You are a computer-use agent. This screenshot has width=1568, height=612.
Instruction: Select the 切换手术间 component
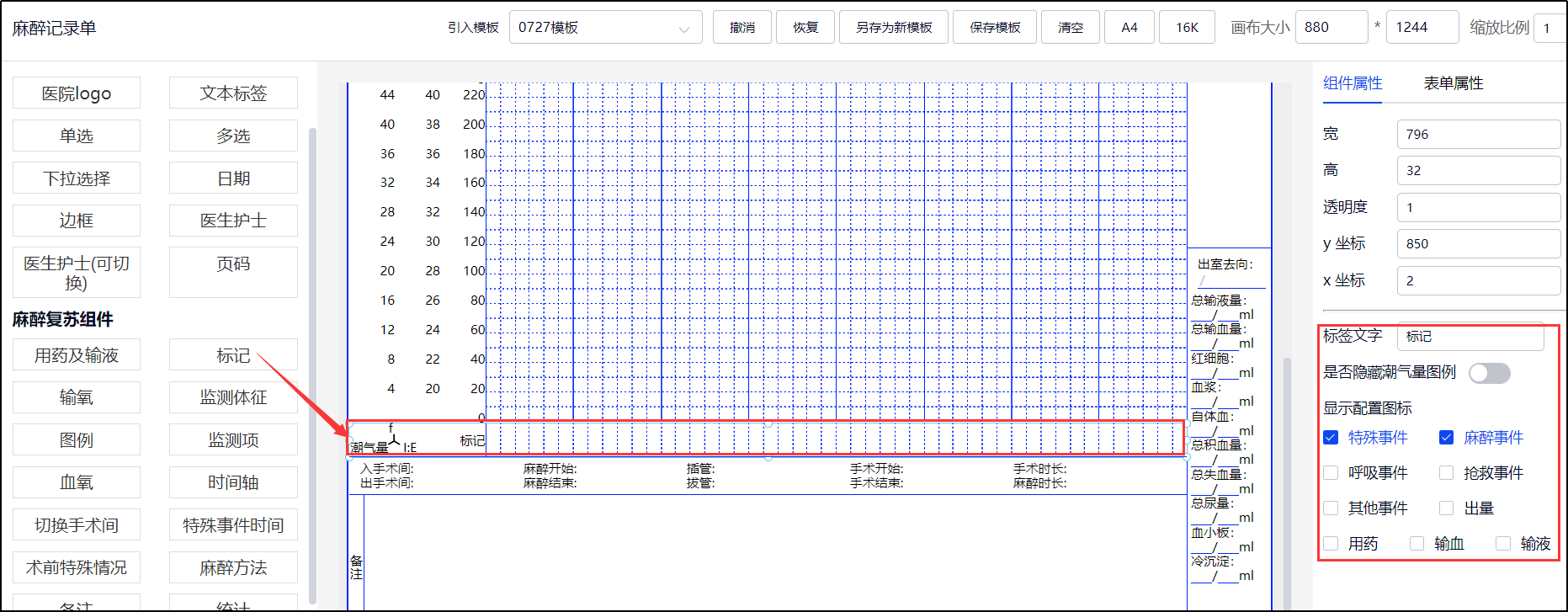[77, 525]
